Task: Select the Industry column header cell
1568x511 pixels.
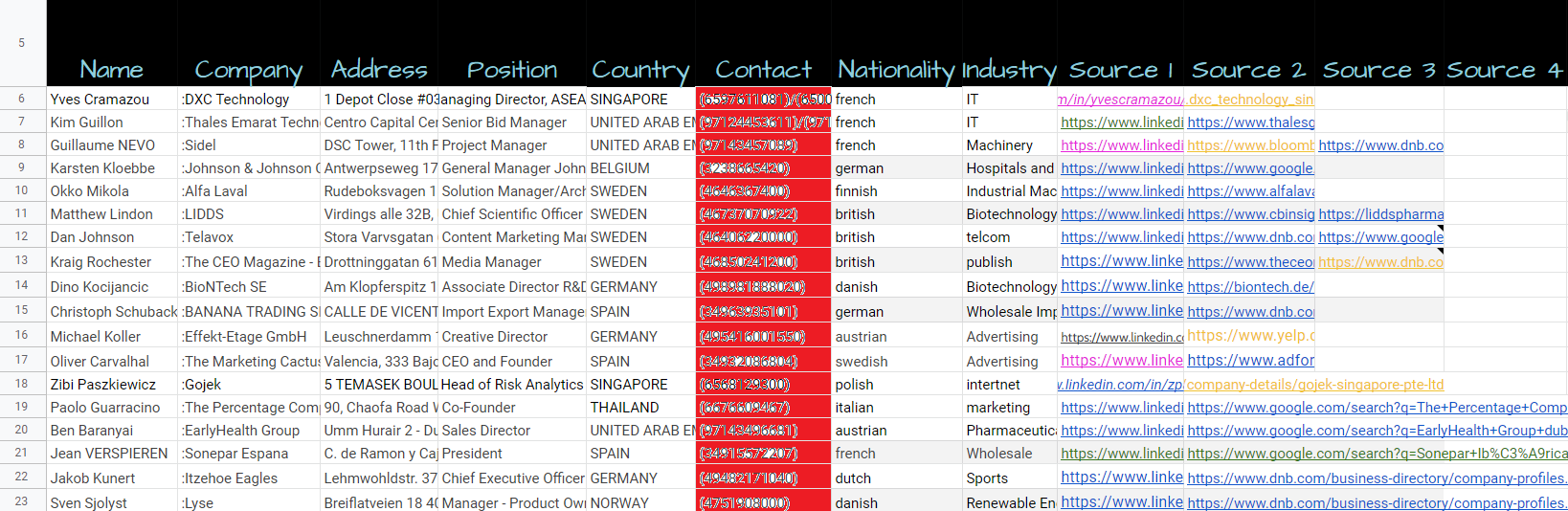Action: point(1010,44)
